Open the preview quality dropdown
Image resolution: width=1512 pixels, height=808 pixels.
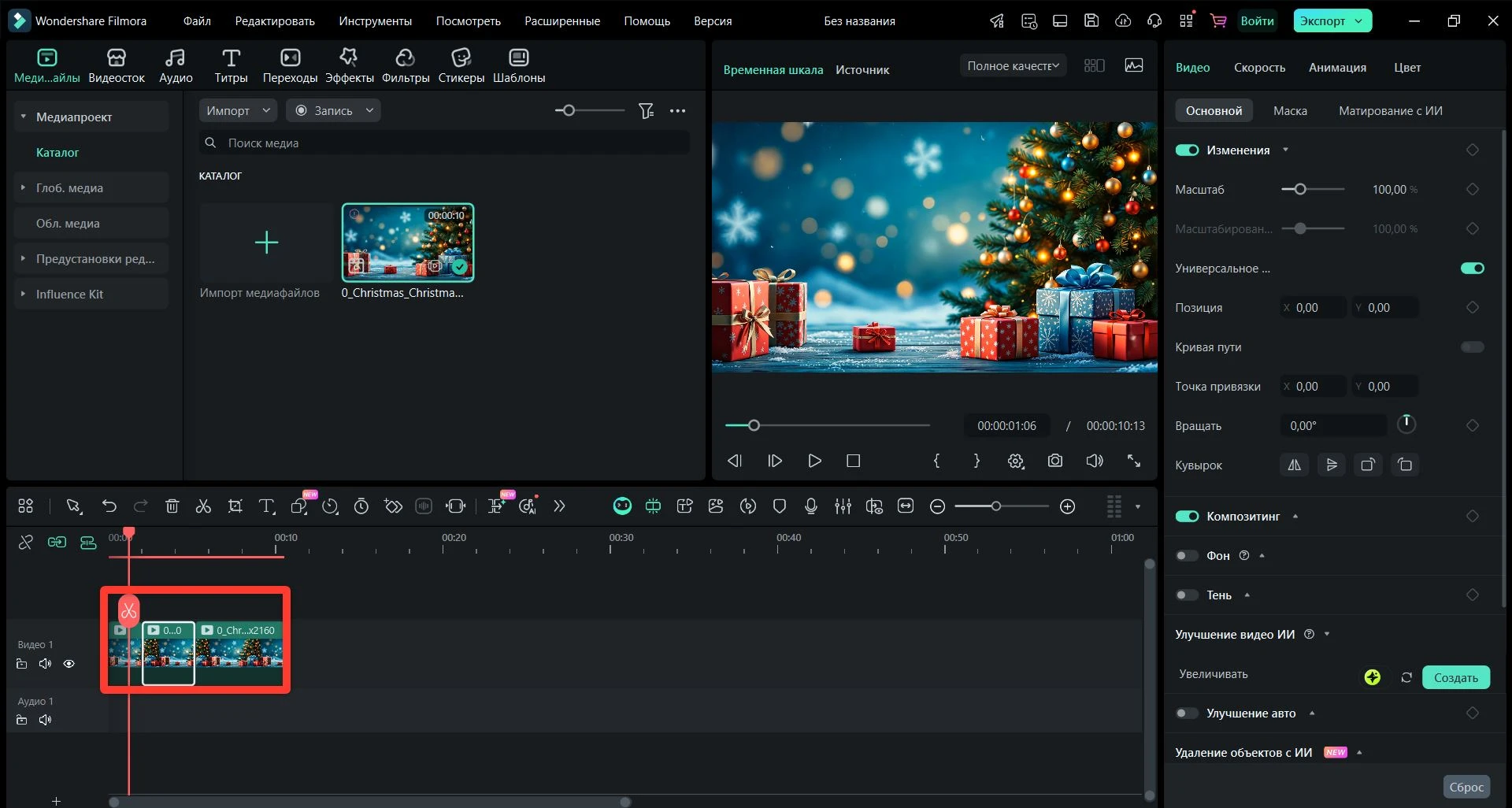click(x=1013, y=66)
